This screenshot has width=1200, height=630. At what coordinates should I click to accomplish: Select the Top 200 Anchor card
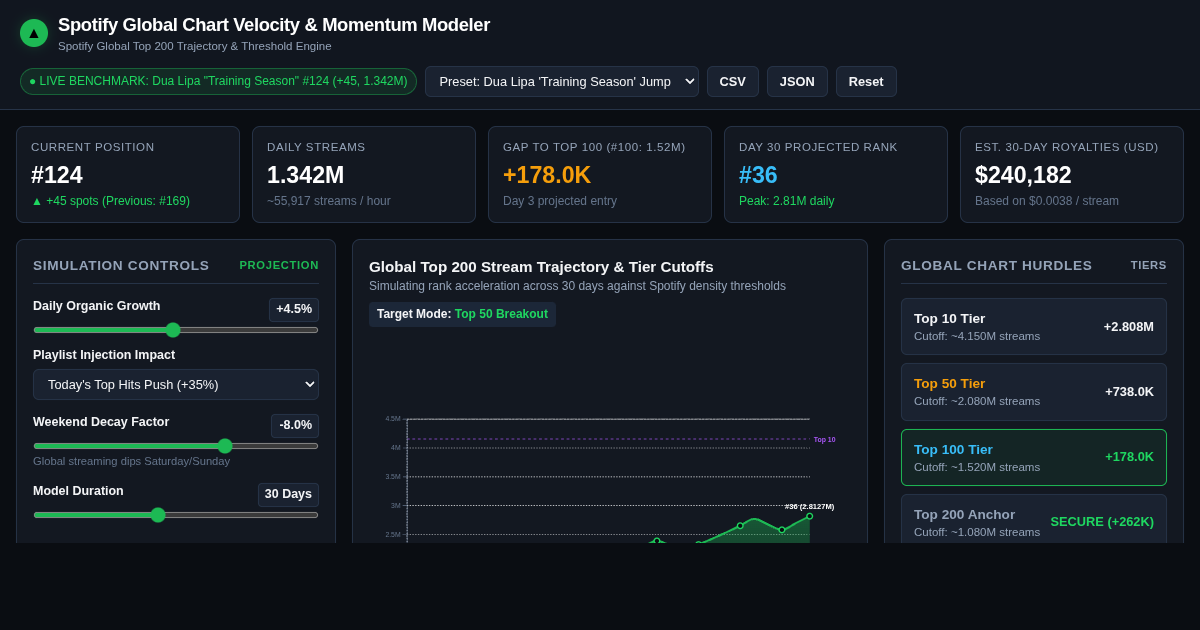[1034, 520]
